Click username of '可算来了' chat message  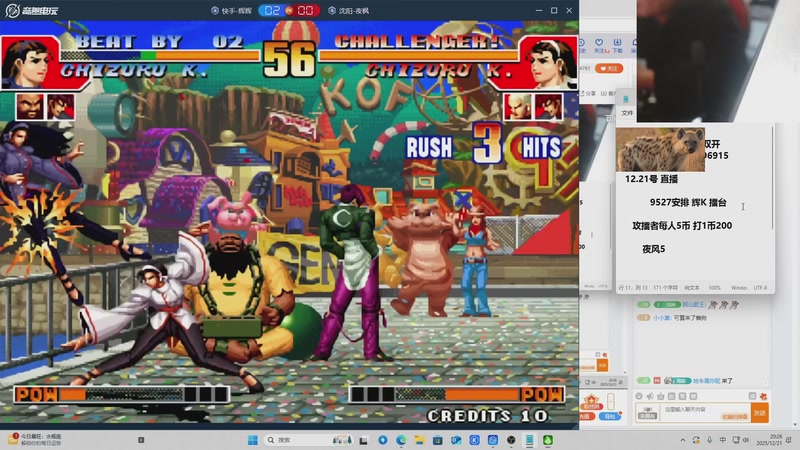pyautogui.click(x=662, y=318)
